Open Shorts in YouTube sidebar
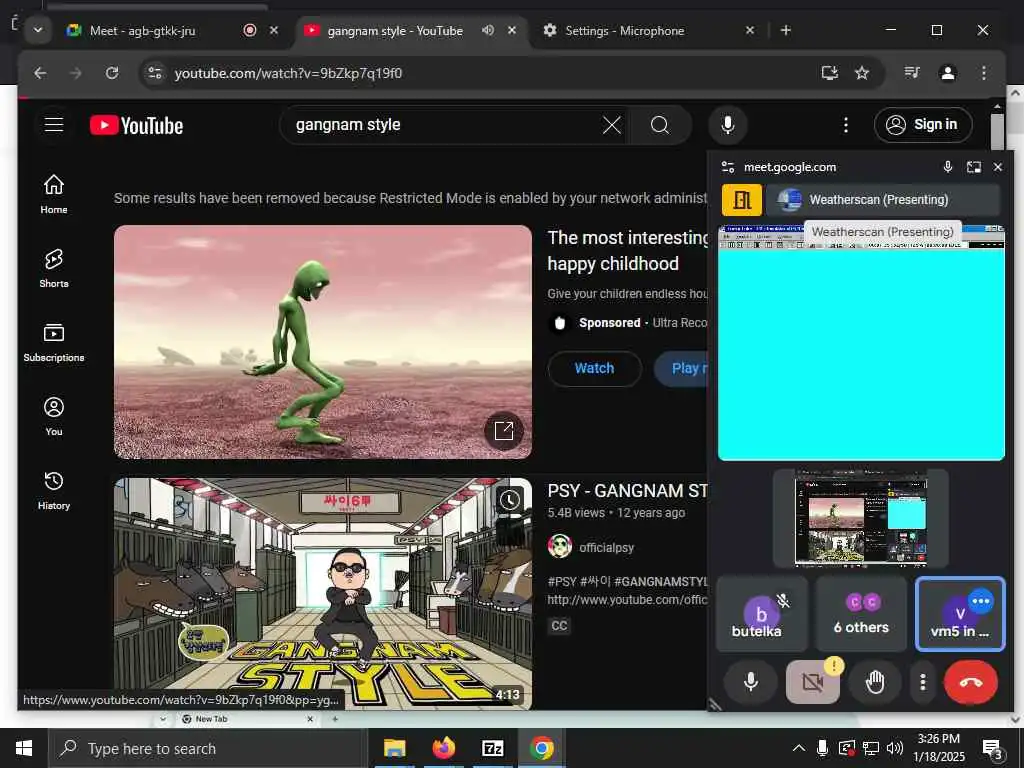The image size is (1024, 768). point(54,268)
